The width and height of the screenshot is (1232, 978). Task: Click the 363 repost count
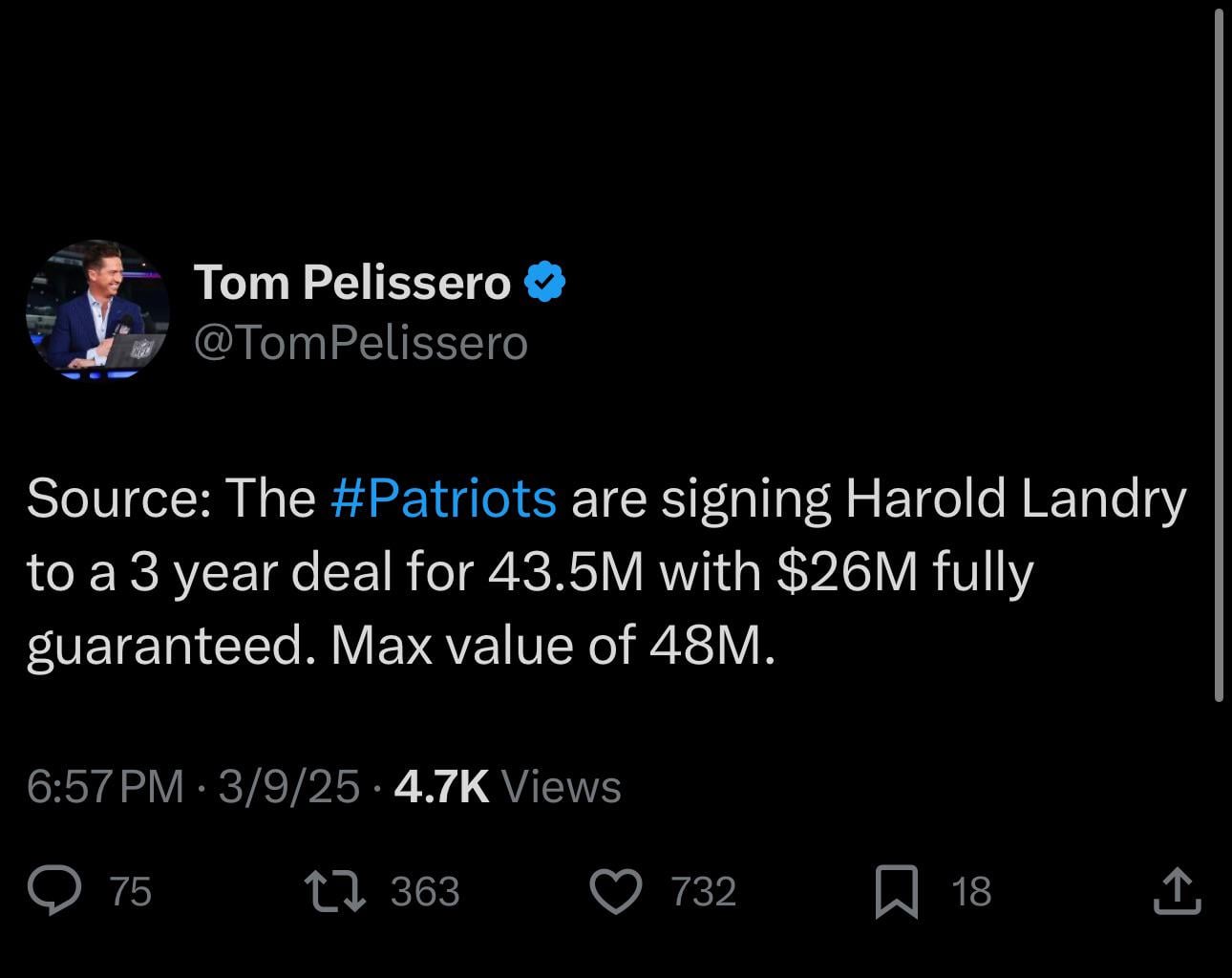pos(426,892)
